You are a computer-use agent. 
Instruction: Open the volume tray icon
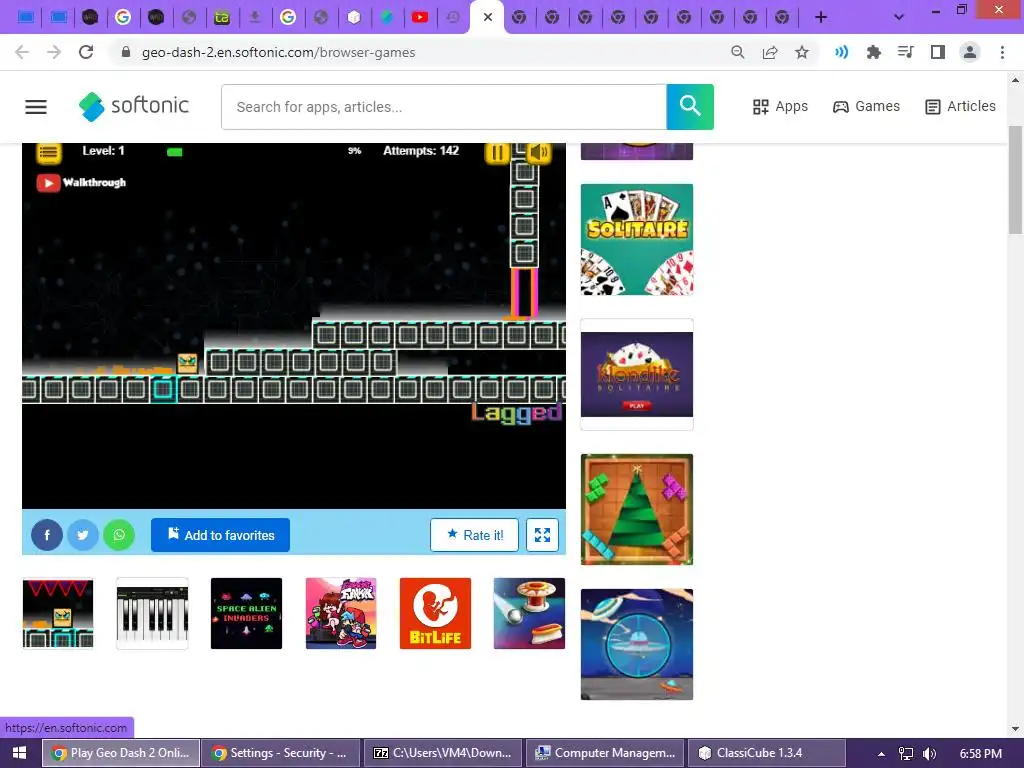pos(929,754)
